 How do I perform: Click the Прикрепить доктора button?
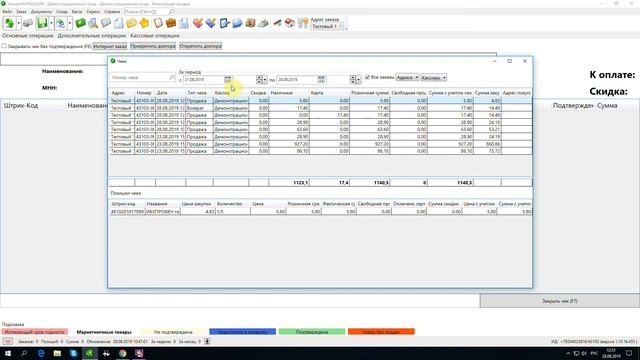153,46
